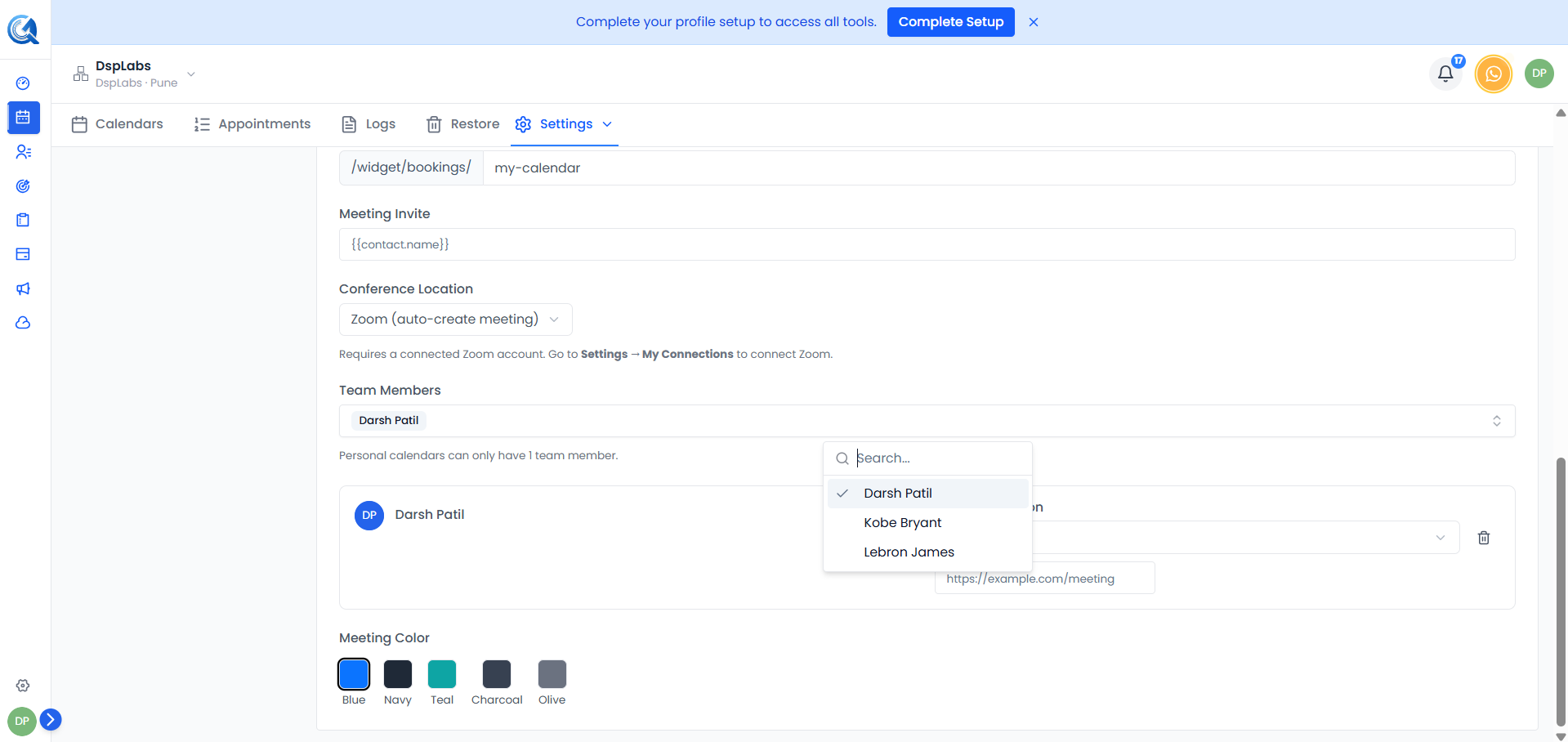The image size is (1568, 742).
Task: Open the dashboard gauge icon in sidebar
Action: 23,83
